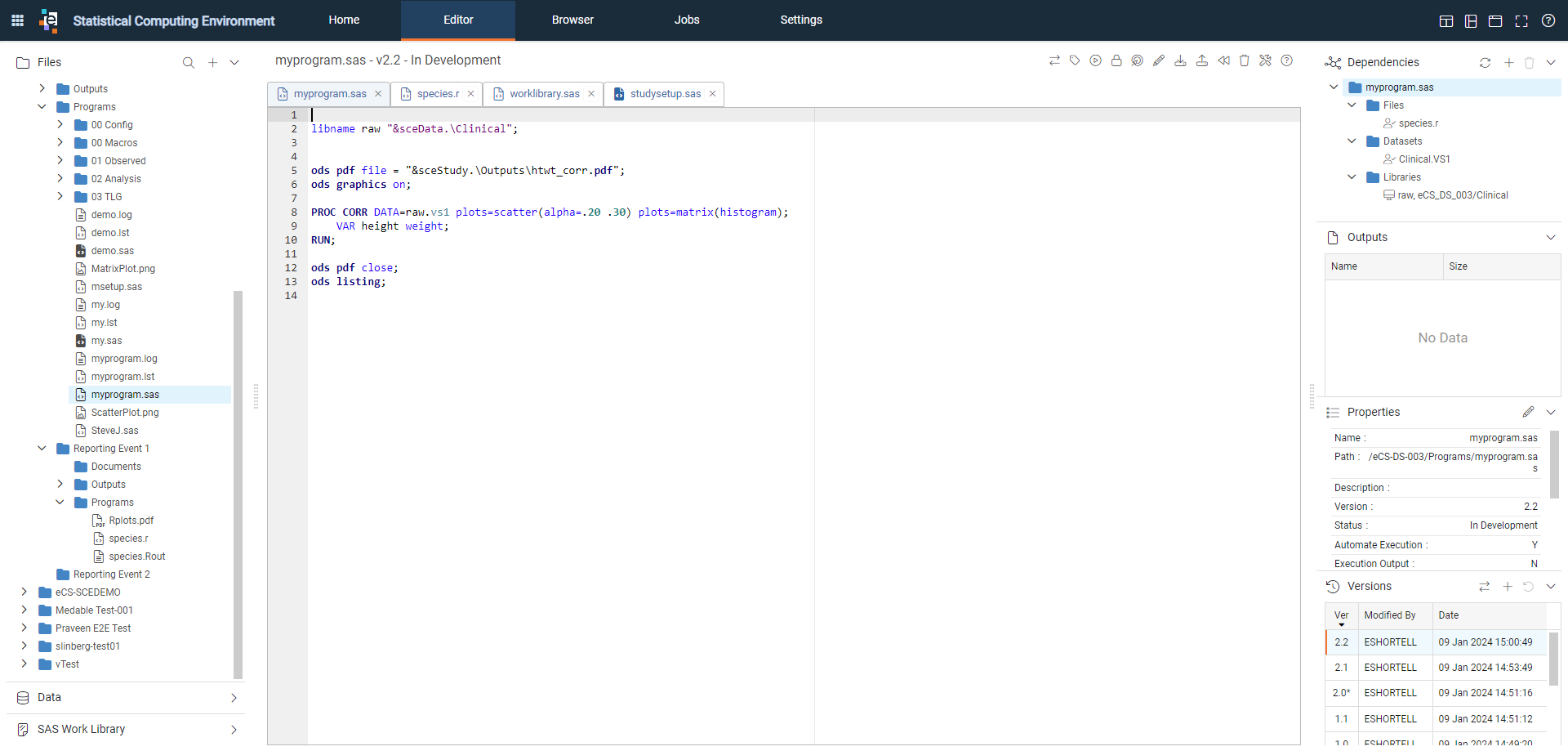Close the myprogram.sas tab
Screen dimensions: 1568x751
[x=378, y=94]
